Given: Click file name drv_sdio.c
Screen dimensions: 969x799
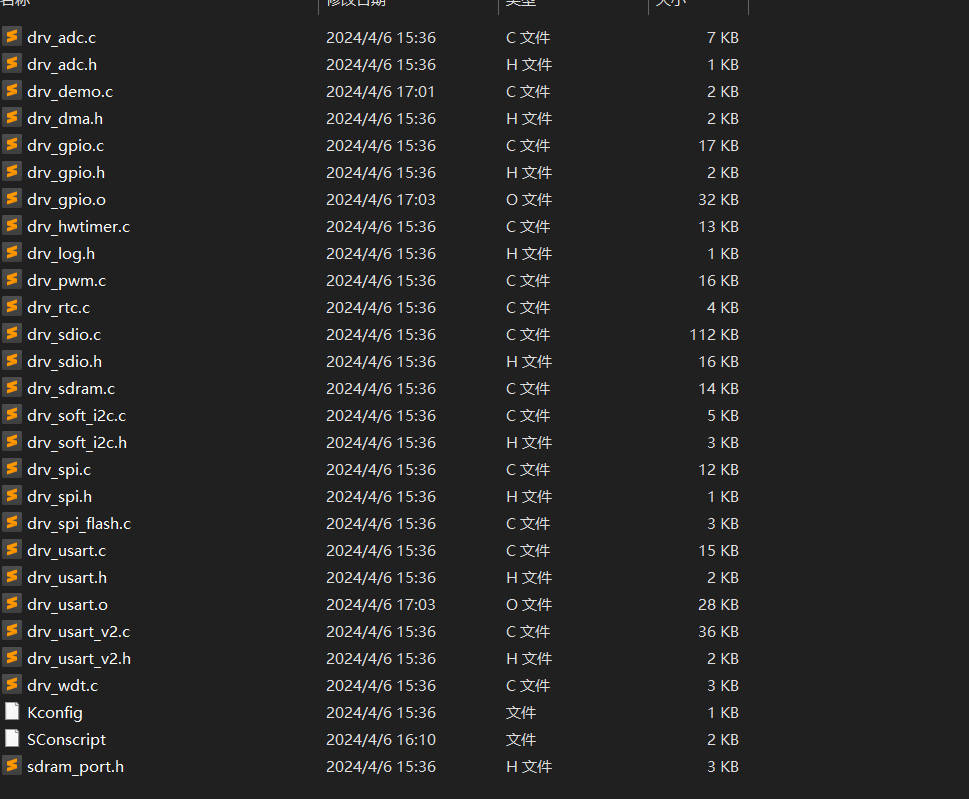Looking at the screenshot, I should 64,334.
